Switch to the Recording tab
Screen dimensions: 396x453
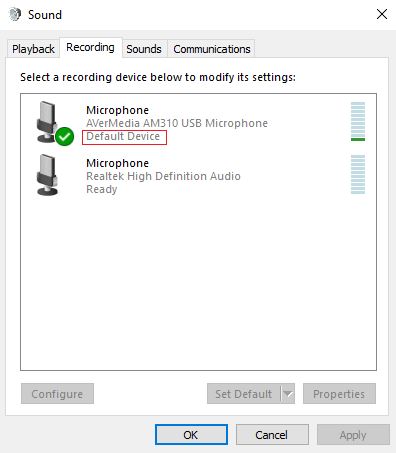pyautogui.click(x=90, y=47)
